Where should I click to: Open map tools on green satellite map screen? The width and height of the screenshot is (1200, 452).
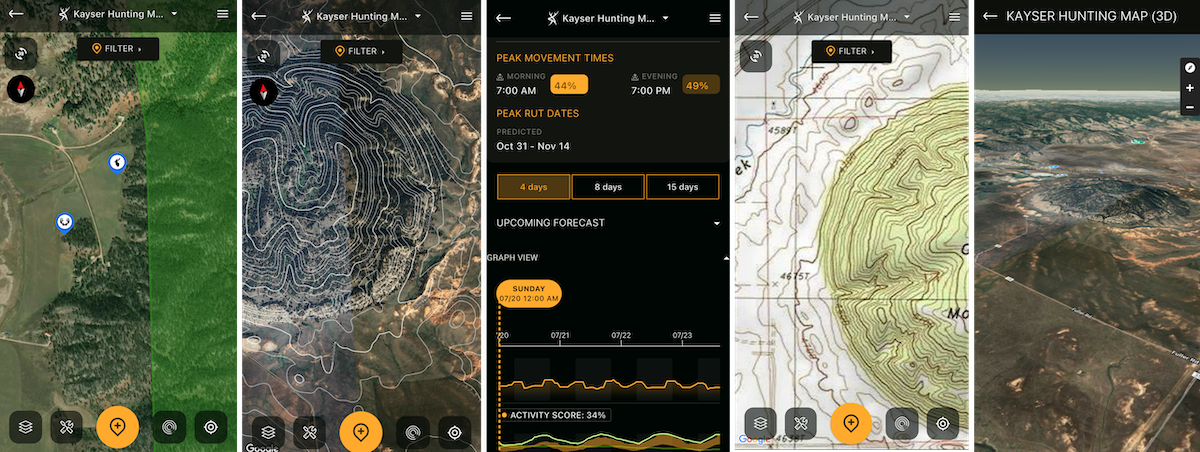(68, 428)
